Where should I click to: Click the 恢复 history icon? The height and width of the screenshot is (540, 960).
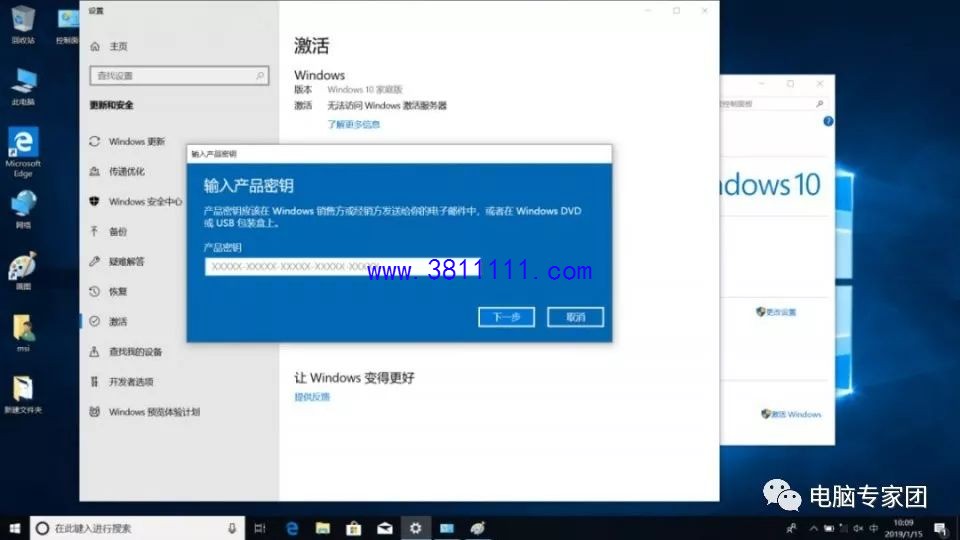click(94, 291)
